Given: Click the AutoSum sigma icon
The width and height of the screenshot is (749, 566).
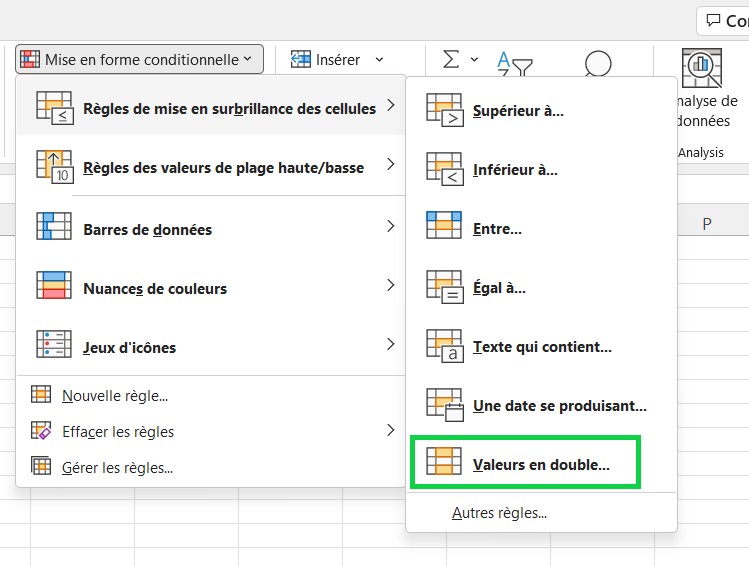Looking at the screenshot, I should (x=451, y=59).
